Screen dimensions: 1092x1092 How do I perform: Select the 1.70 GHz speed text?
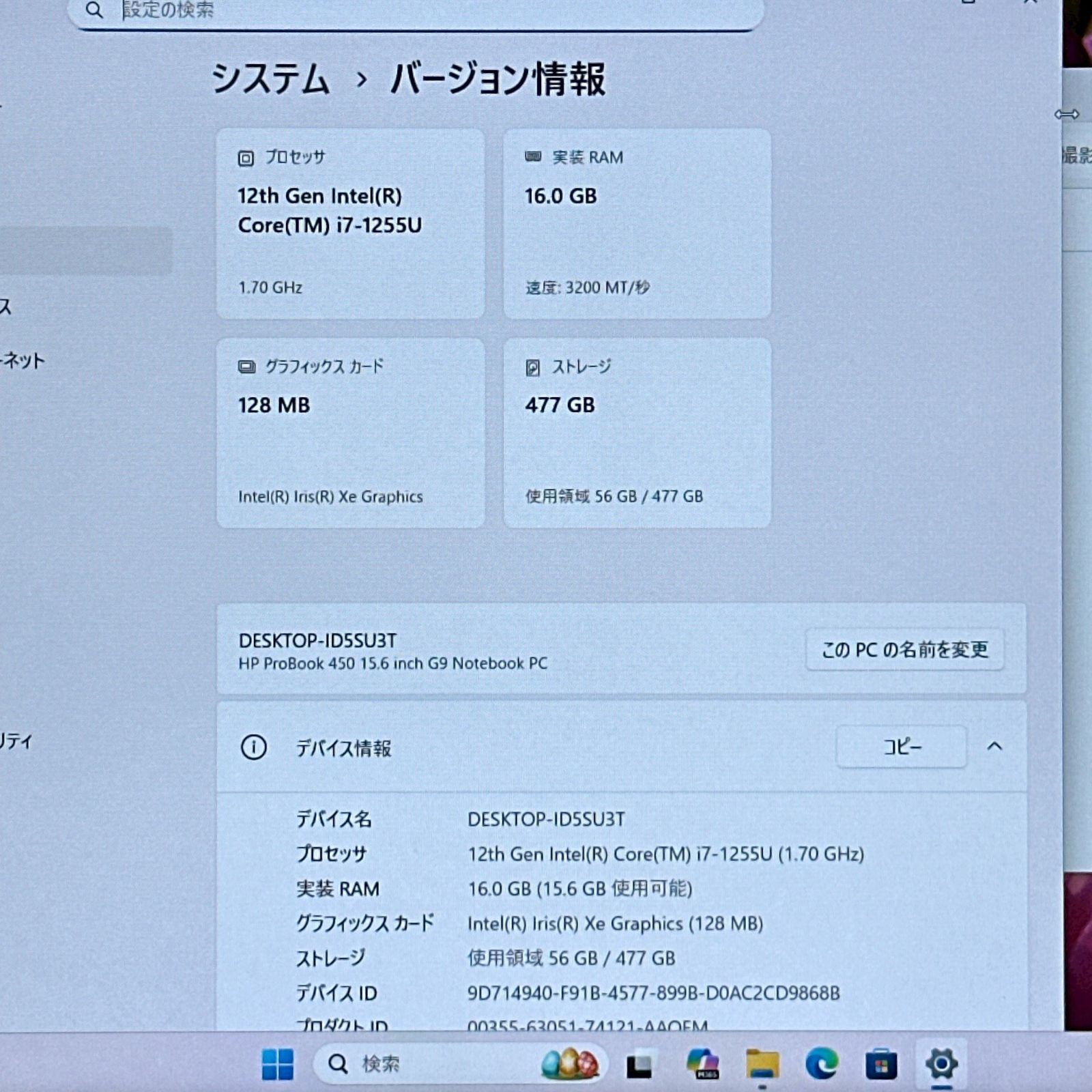(x=270, y=287)
